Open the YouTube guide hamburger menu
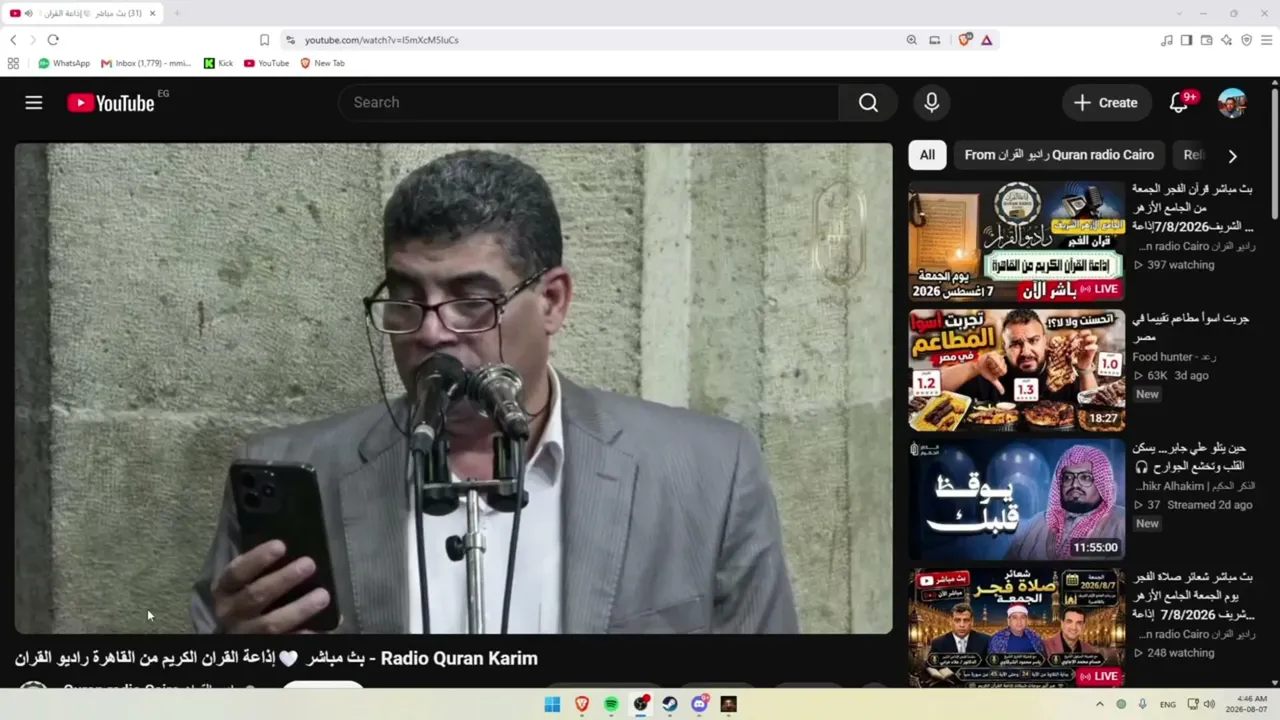 (34, 103)
